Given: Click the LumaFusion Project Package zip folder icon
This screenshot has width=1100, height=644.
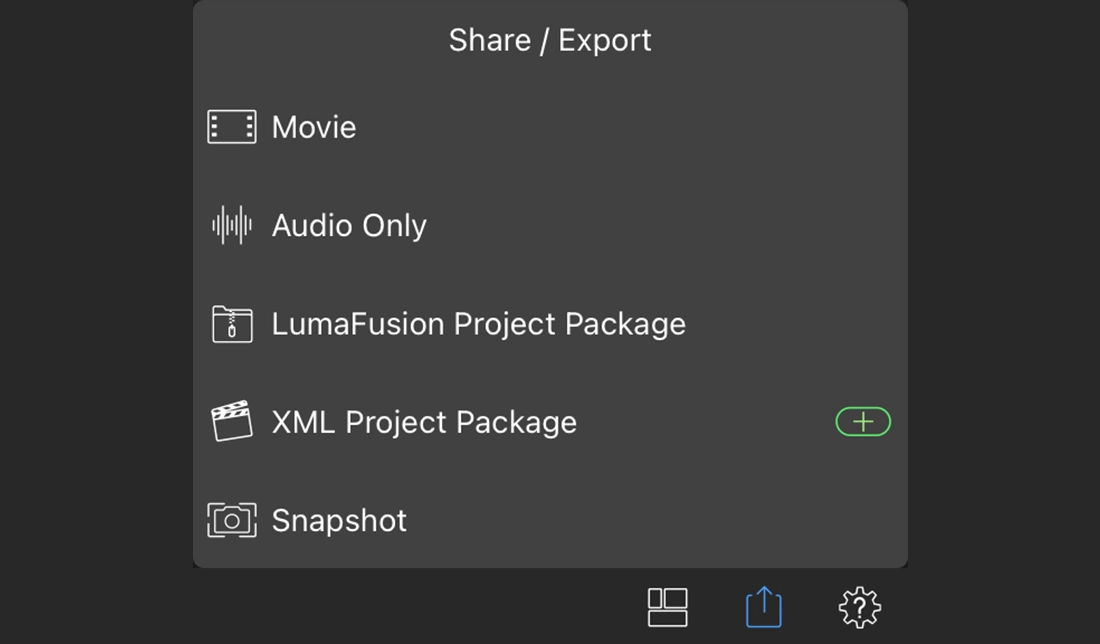Looking at the screenshot, I should tap(232, 324).
